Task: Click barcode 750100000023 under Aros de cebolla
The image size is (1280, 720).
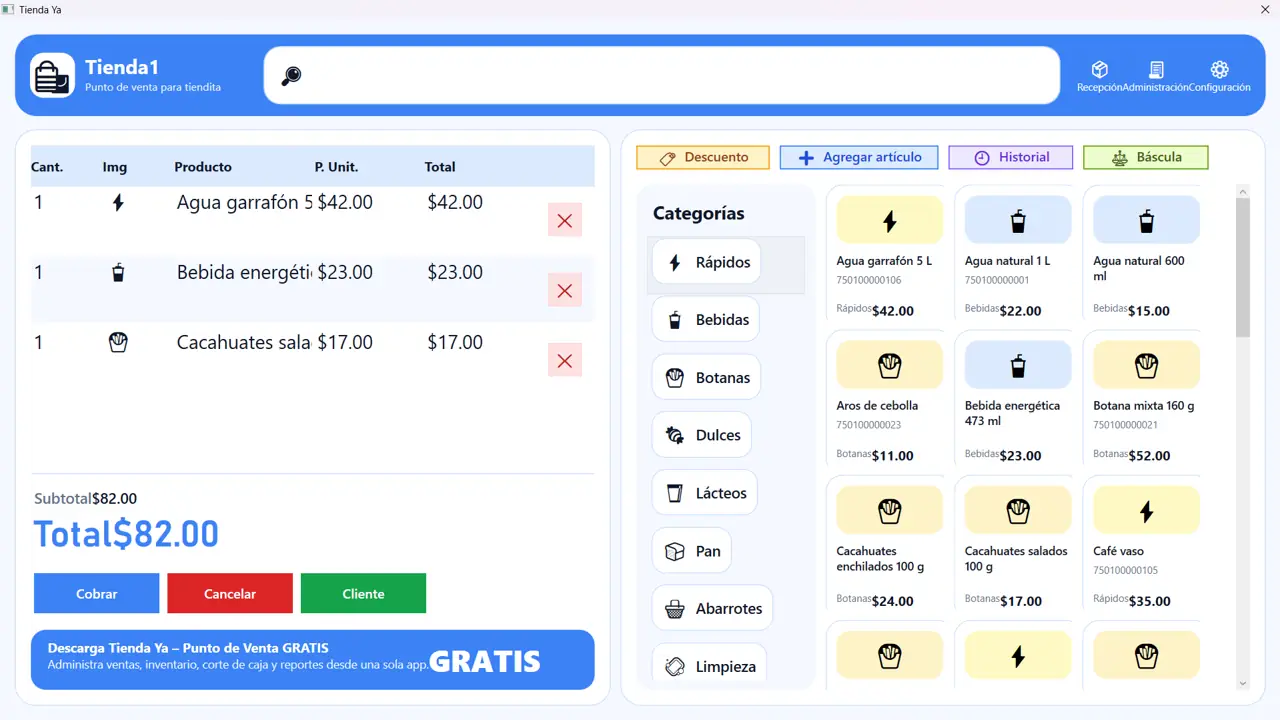Action: 869,425
